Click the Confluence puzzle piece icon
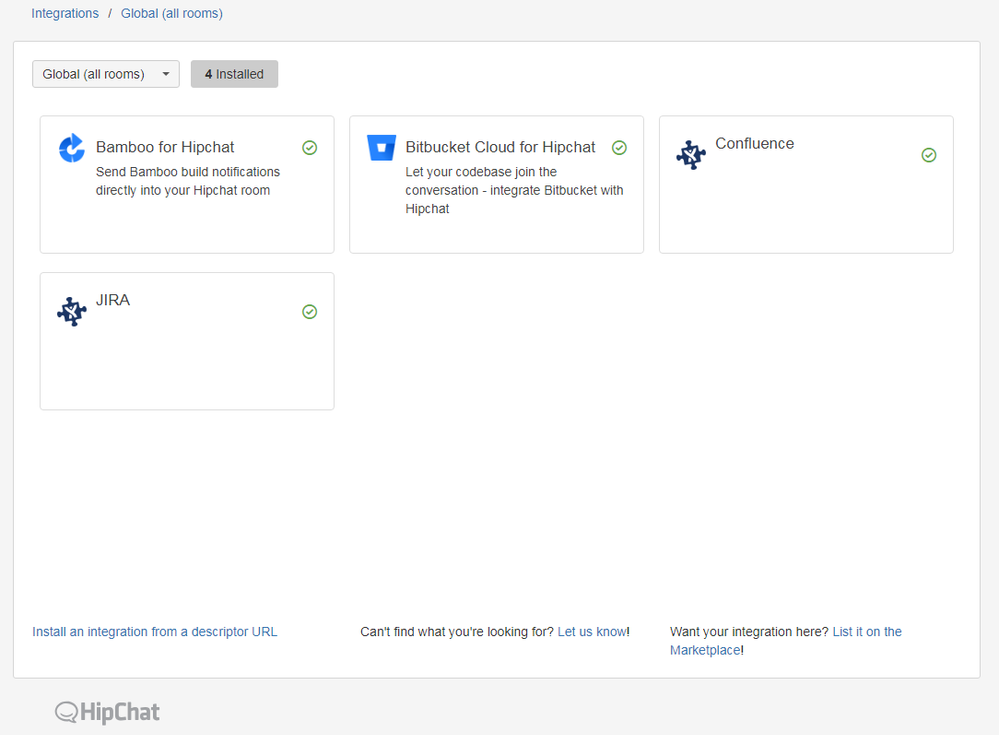The height and width of the screenshot is (735, 999). tap(691, 155)
